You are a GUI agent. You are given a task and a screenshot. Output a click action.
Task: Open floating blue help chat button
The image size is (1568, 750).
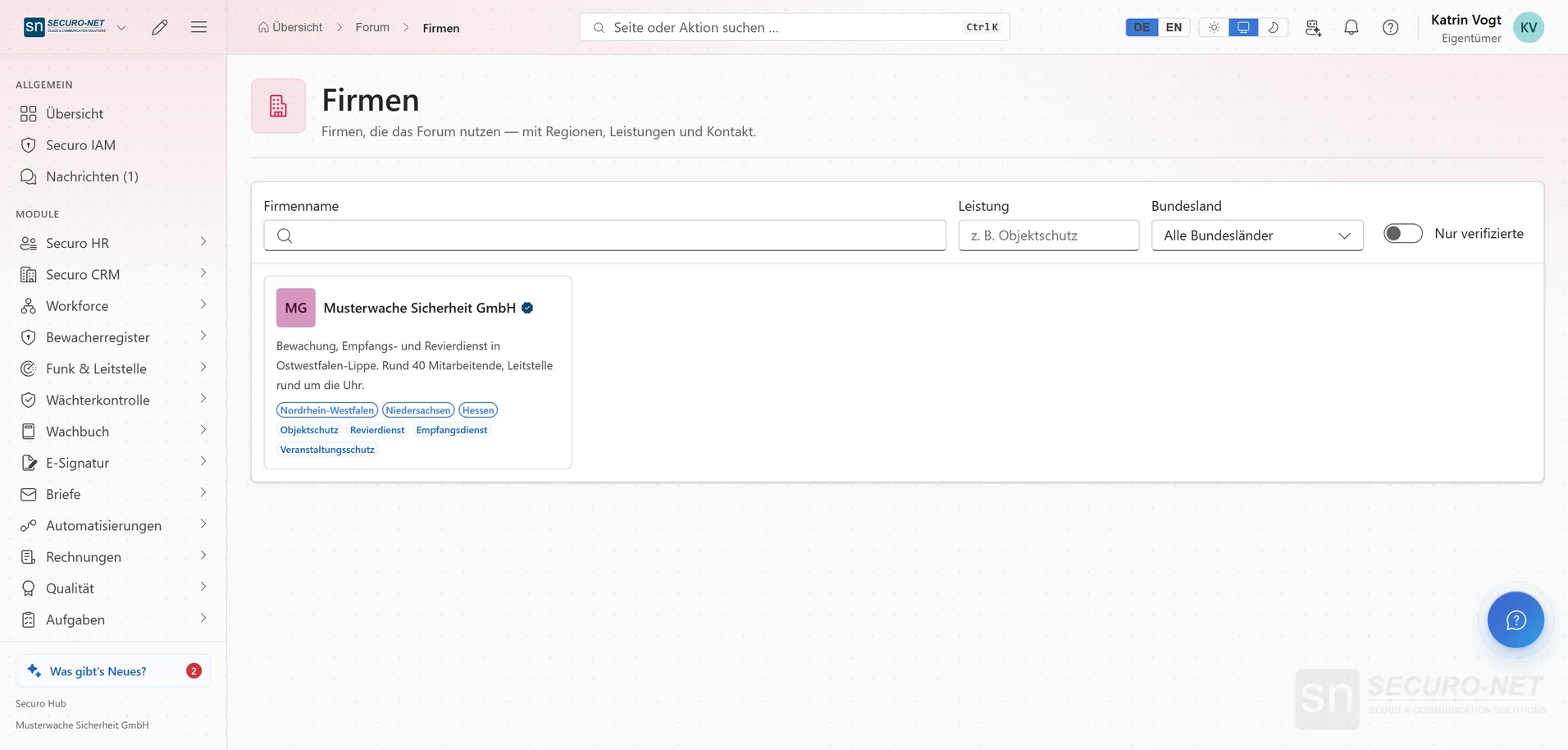[x=1516, y=620]
